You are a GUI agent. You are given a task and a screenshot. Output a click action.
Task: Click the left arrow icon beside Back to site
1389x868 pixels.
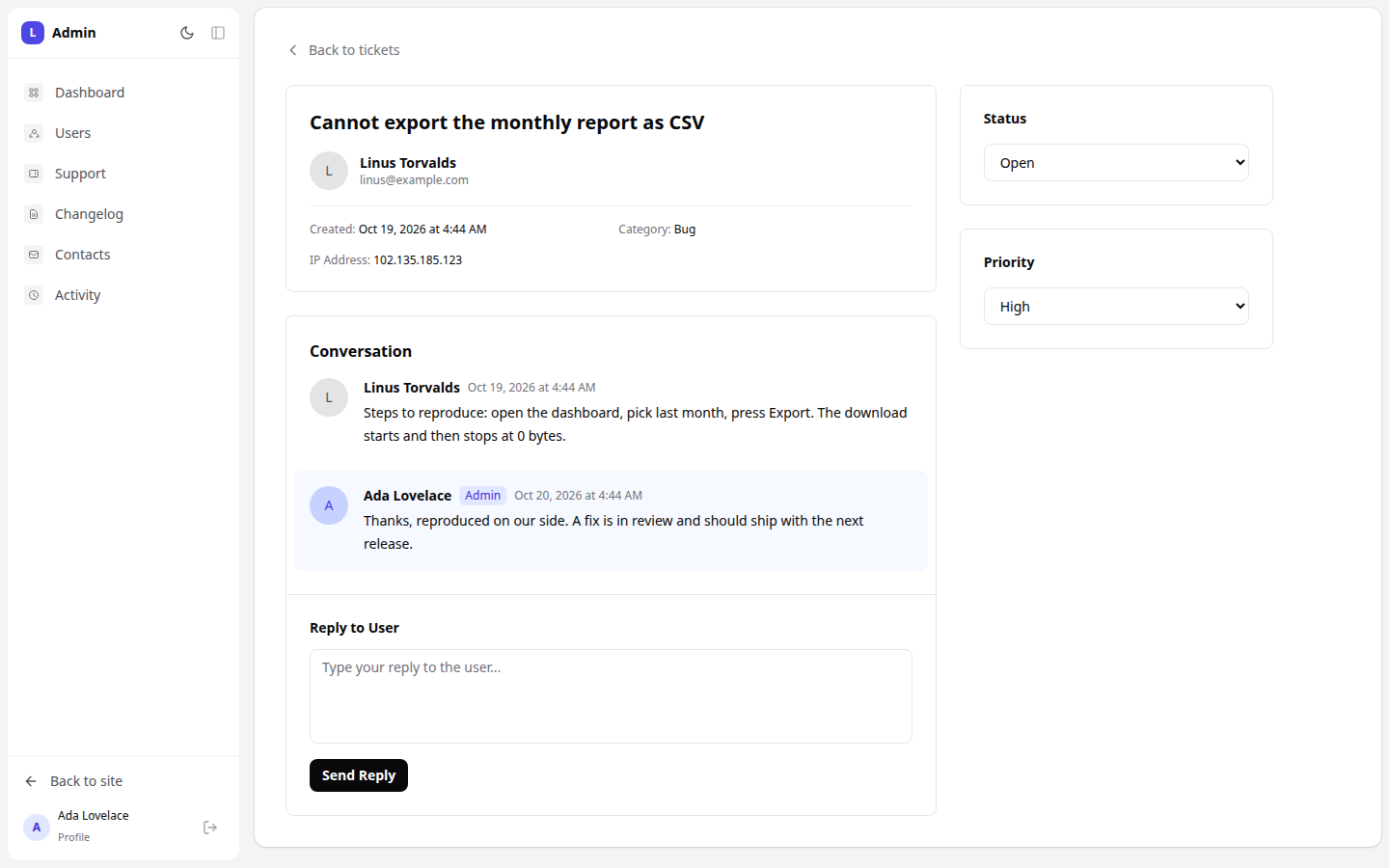click(x=31, y=781)
